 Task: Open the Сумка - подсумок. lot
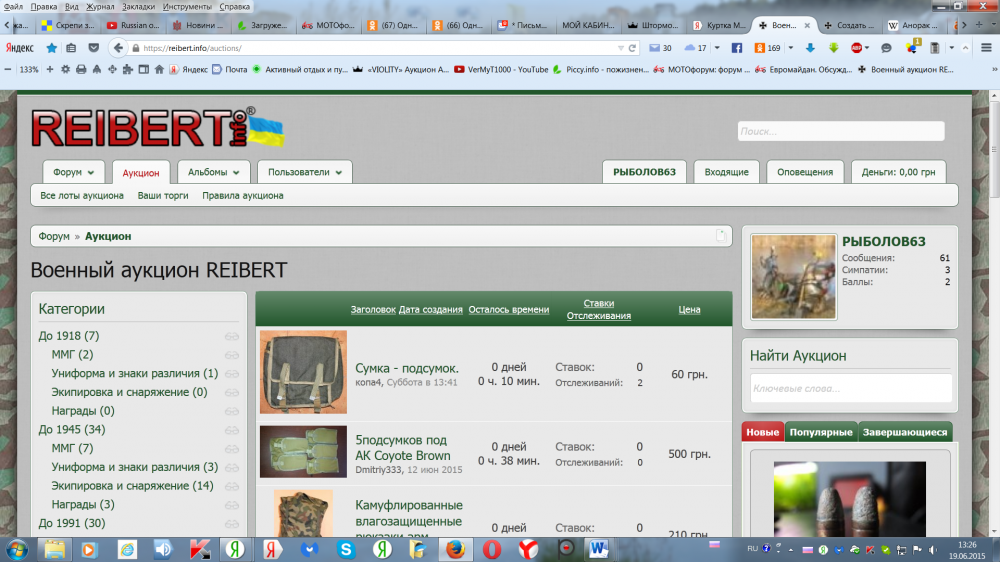tap(407, 368)
